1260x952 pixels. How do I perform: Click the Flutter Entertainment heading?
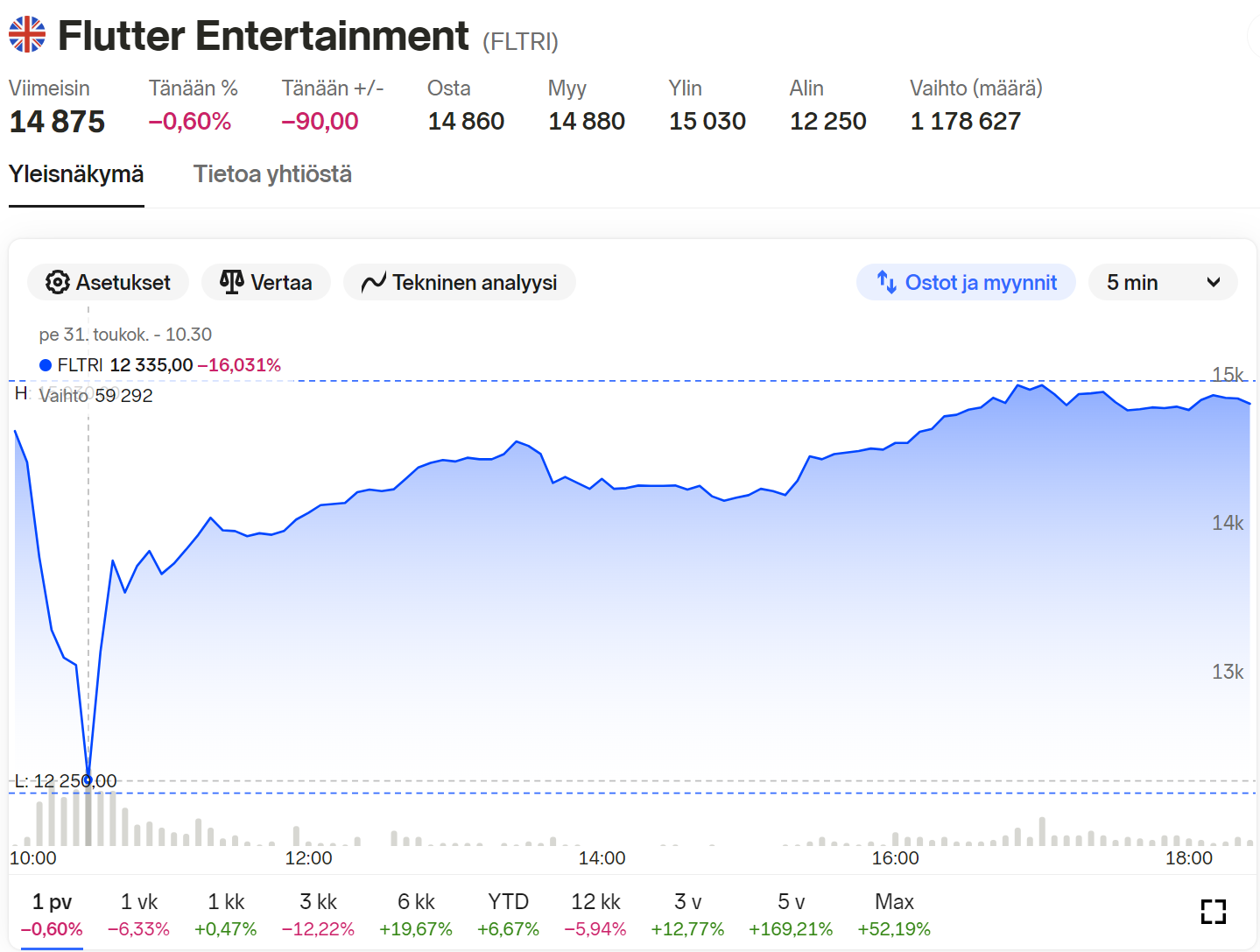pos(264,36)
